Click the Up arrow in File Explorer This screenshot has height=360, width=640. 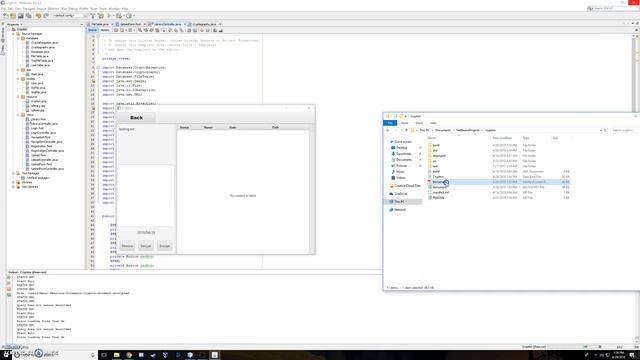point(407,130)
